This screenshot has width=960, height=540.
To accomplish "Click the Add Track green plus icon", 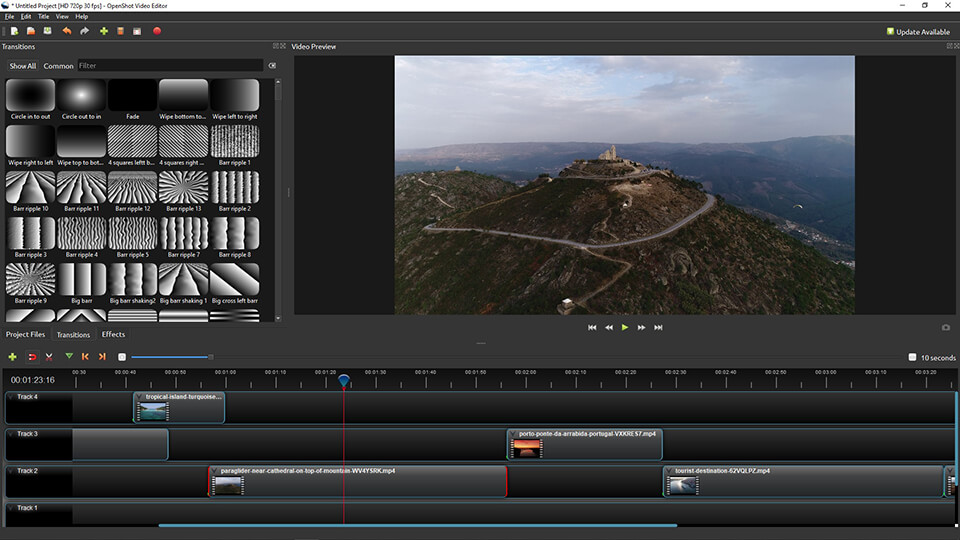I will (12, 357).
